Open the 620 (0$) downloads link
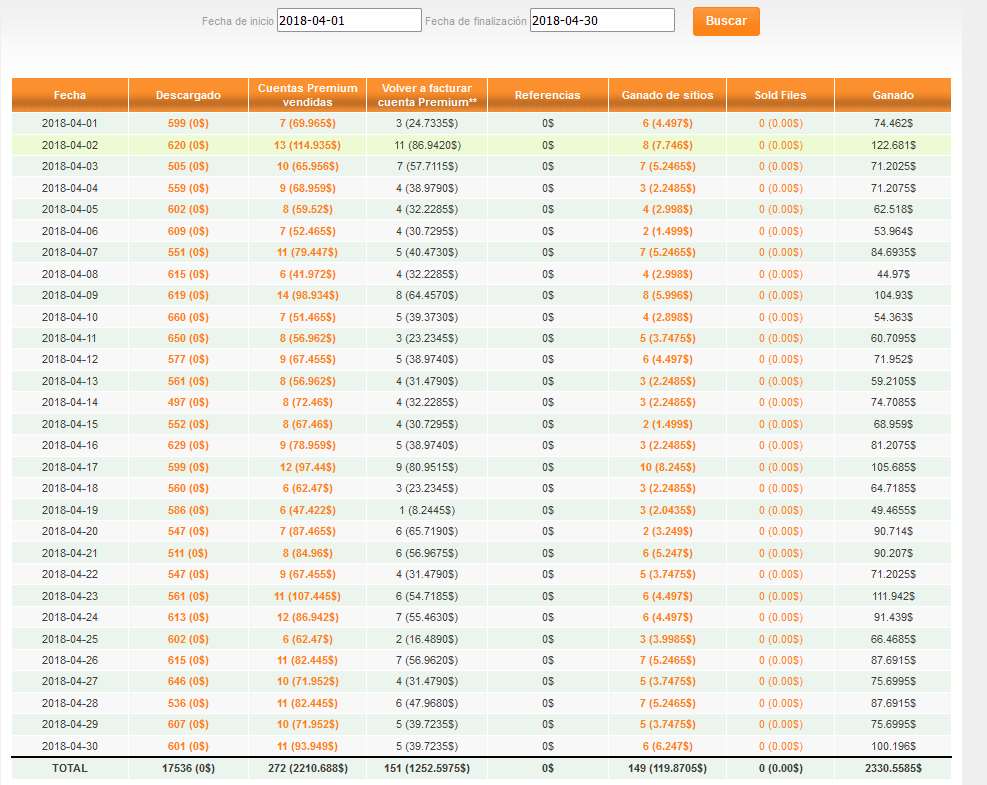This screenshot has width=987, height=785. pyautogui.click(x=188, y=145)
